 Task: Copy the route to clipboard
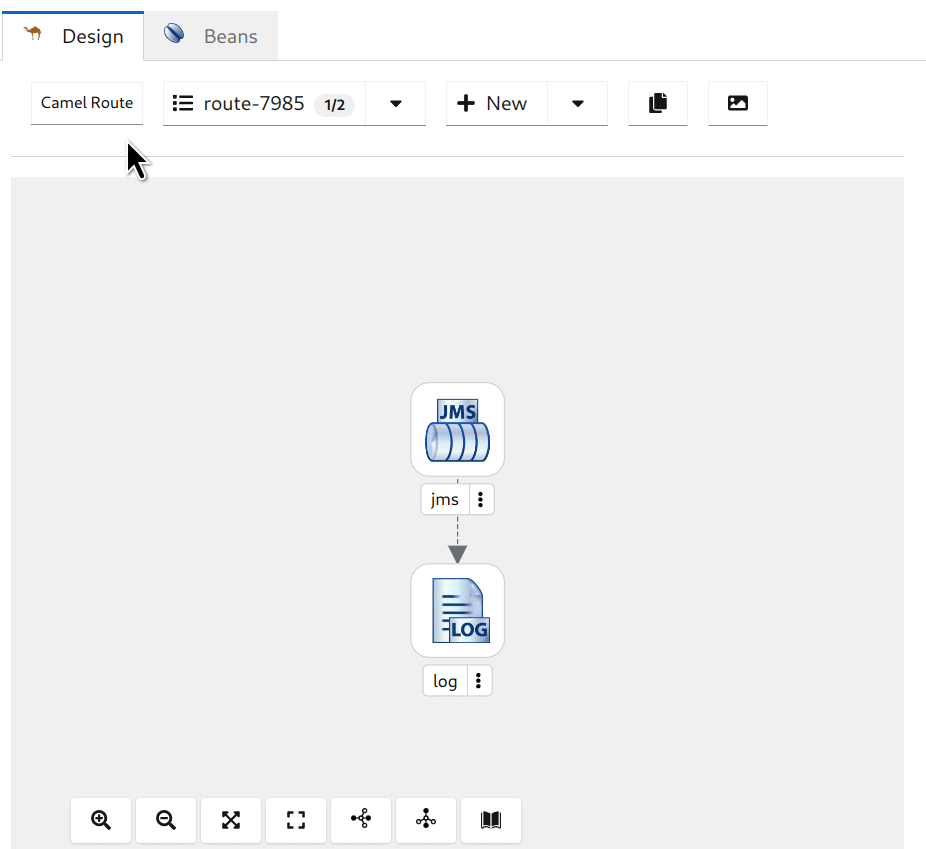point(657,103)
